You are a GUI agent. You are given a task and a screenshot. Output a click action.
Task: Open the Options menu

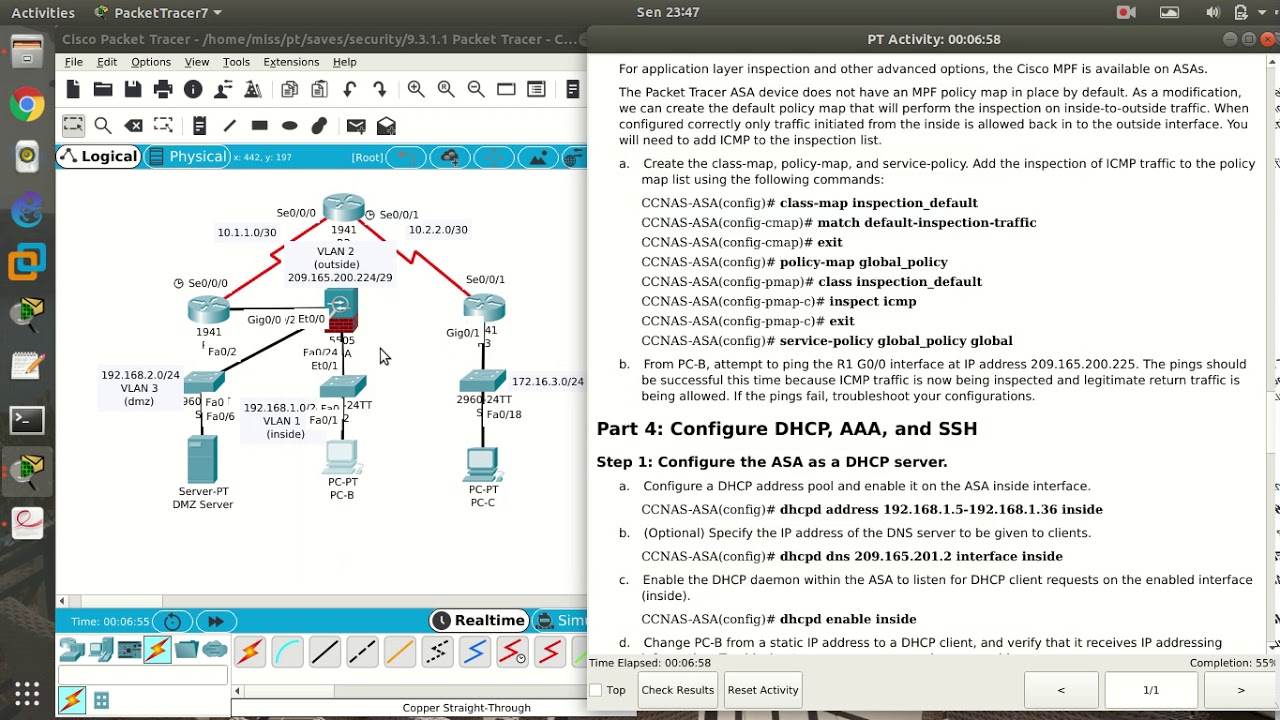click(151, 62)
